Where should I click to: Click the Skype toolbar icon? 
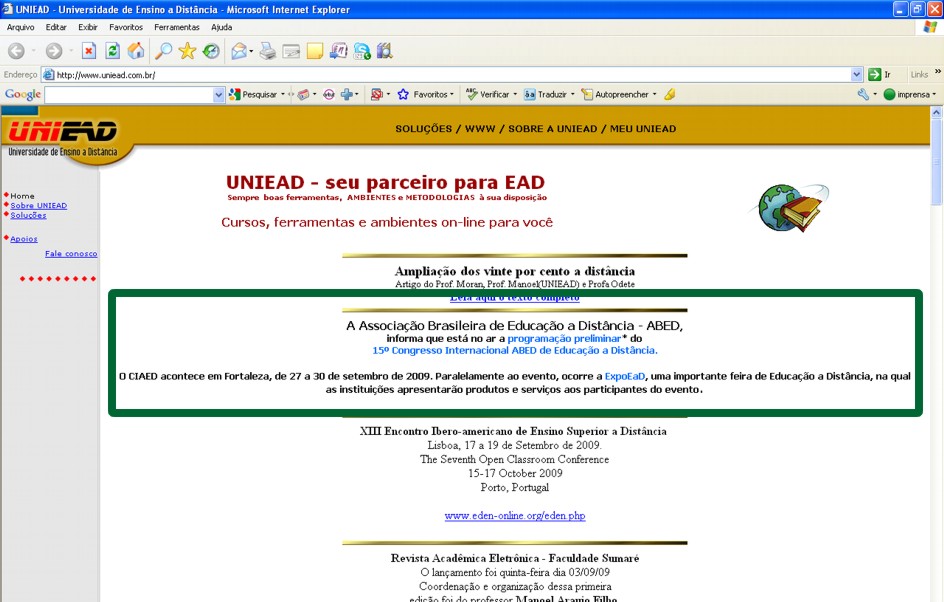(x=362, y=51)
